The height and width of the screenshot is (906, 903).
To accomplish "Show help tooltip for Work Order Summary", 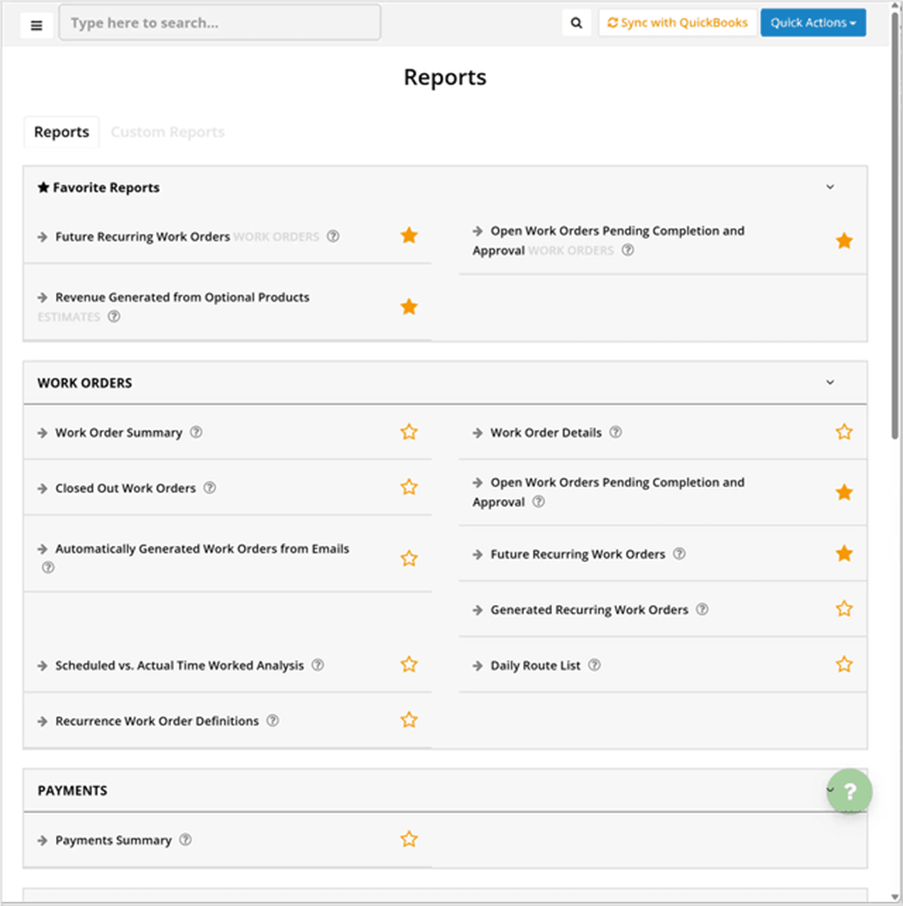I will click(196, 433).
